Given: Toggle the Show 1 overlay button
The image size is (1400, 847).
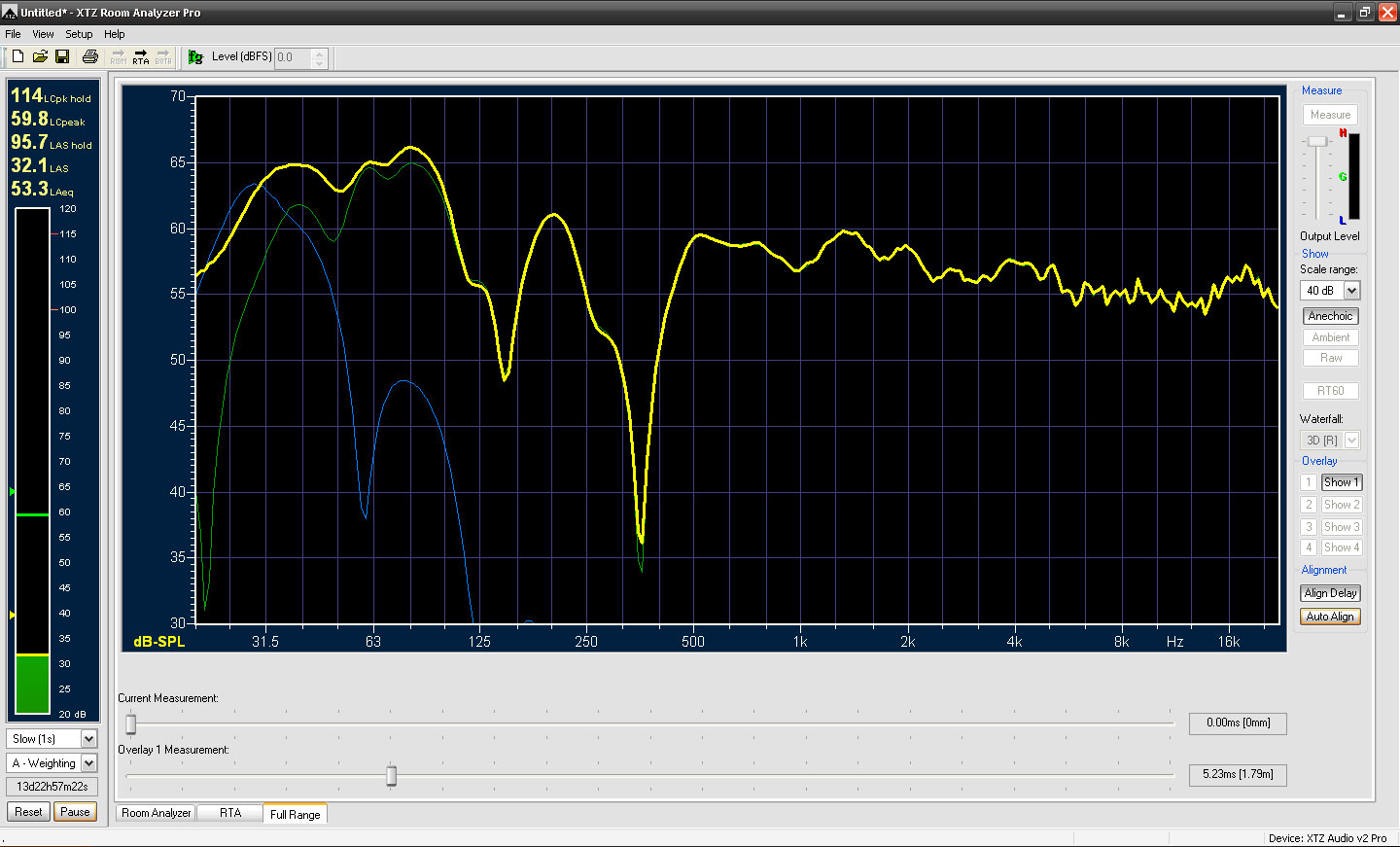Looking at the screenshot, I should pyautogui.click(x=1341, y=482).
